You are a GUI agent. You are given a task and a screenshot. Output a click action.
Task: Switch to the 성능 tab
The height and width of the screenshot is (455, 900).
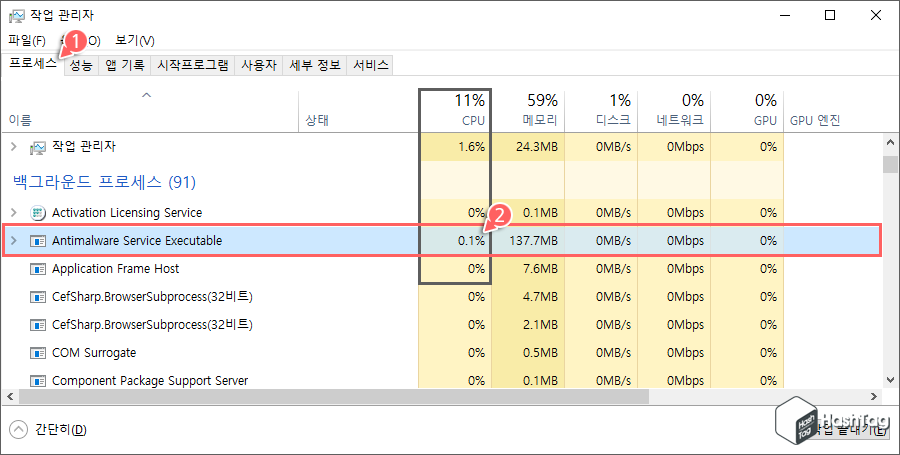pos(81,65)
